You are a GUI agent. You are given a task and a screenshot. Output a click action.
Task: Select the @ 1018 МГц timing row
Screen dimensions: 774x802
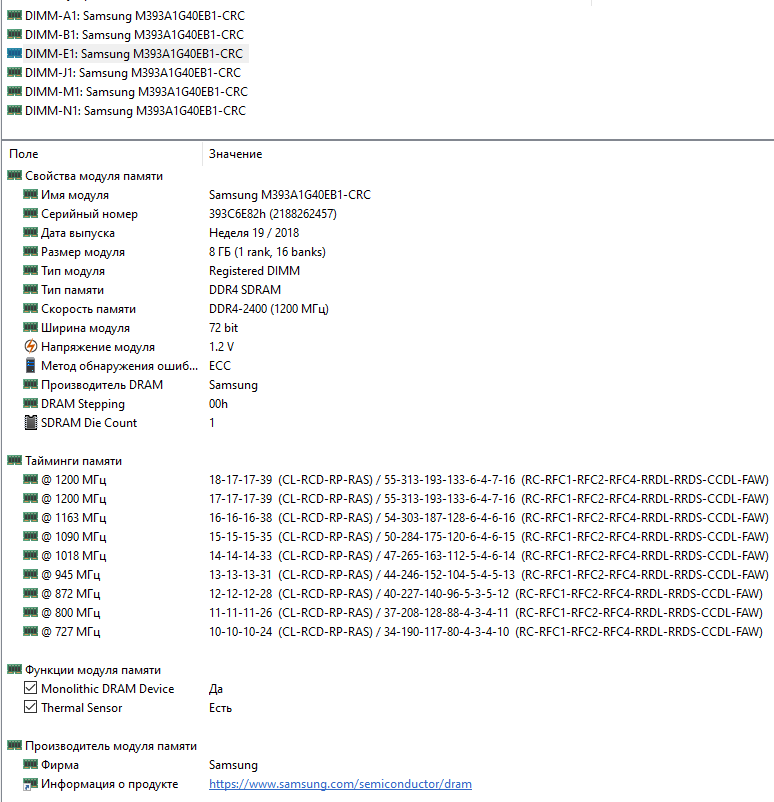pyautogui.click(x=396, y=555)
